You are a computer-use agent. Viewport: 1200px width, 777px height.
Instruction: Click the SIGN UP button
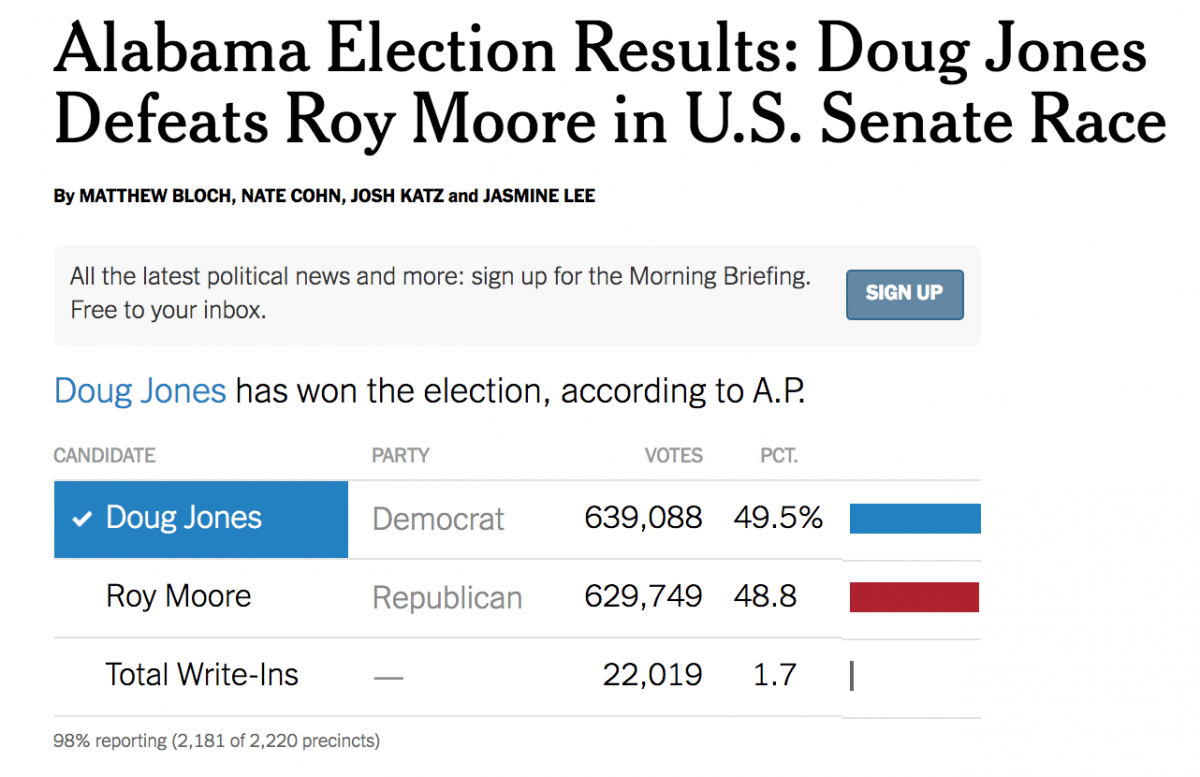click(x=904, y=294)
